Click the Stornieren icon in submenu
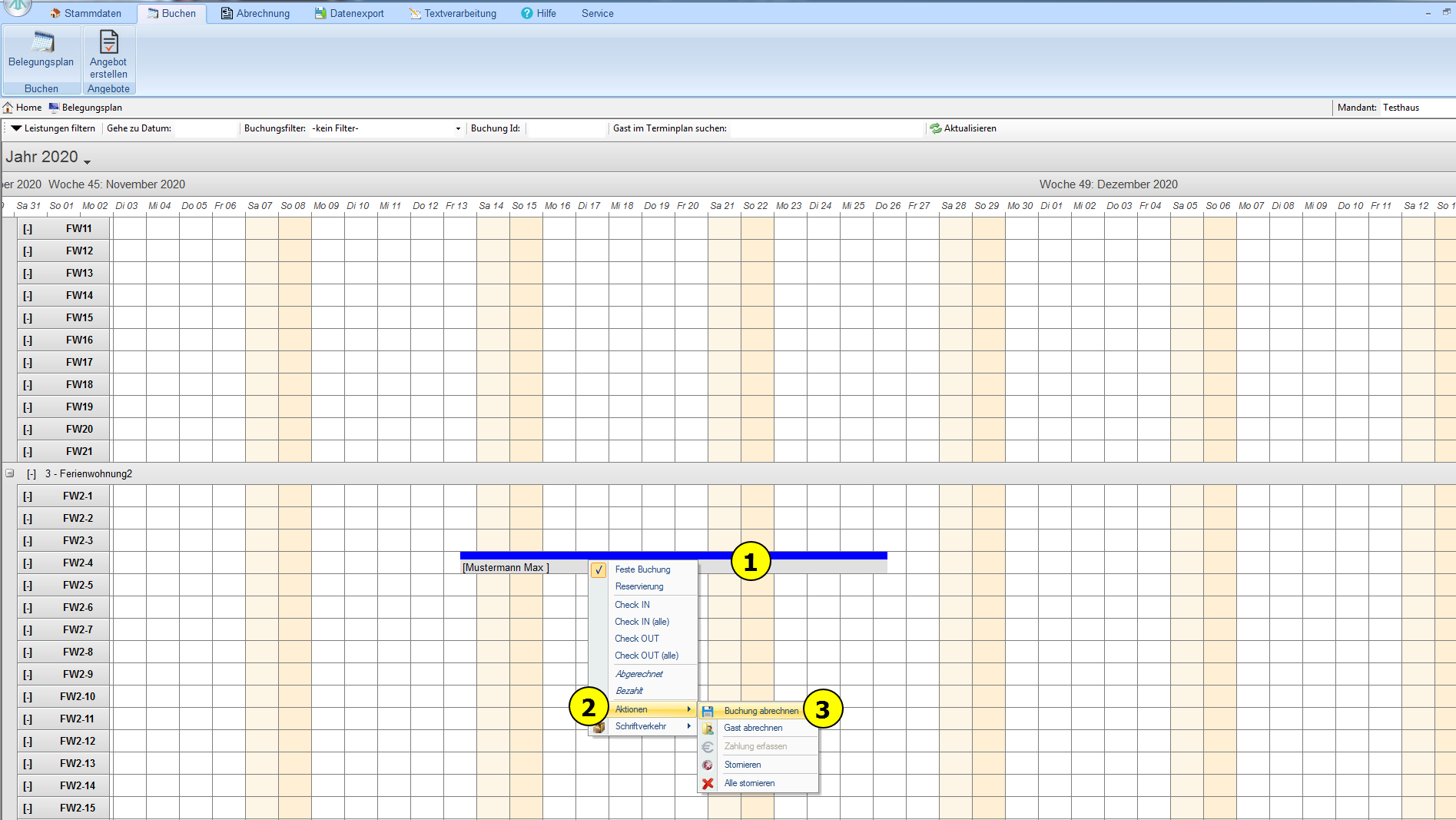 pyautogui.click(x=708, y=765)
